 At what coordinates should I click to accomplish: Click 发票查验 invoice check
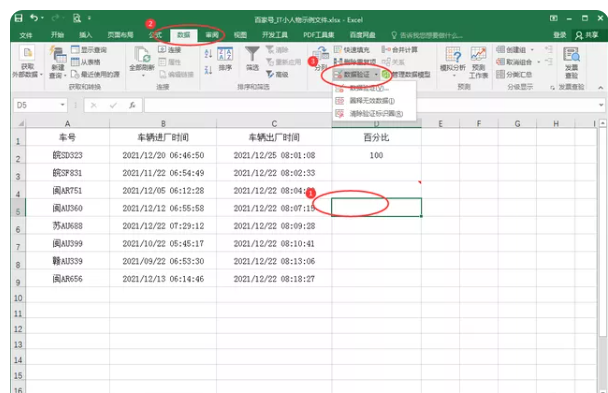571,62
